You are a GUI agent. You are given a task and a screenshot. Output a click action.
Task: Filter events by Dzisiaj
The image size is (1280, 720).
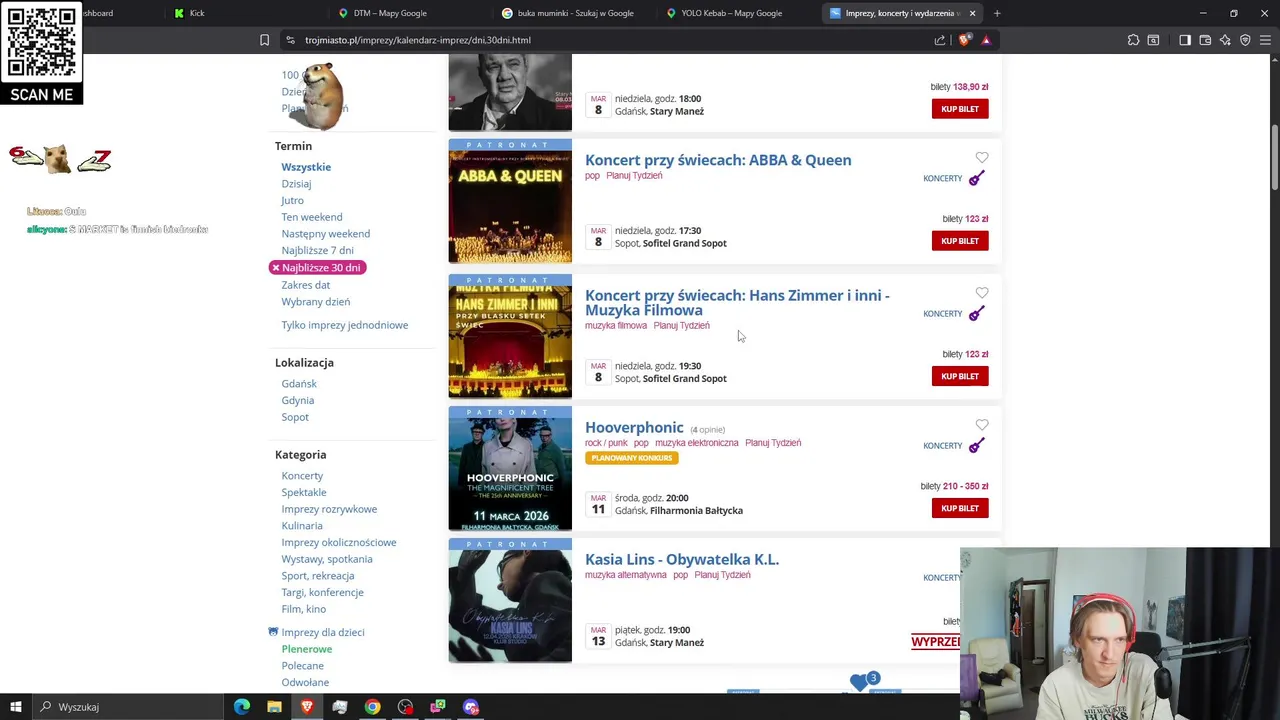coord(296,184)
